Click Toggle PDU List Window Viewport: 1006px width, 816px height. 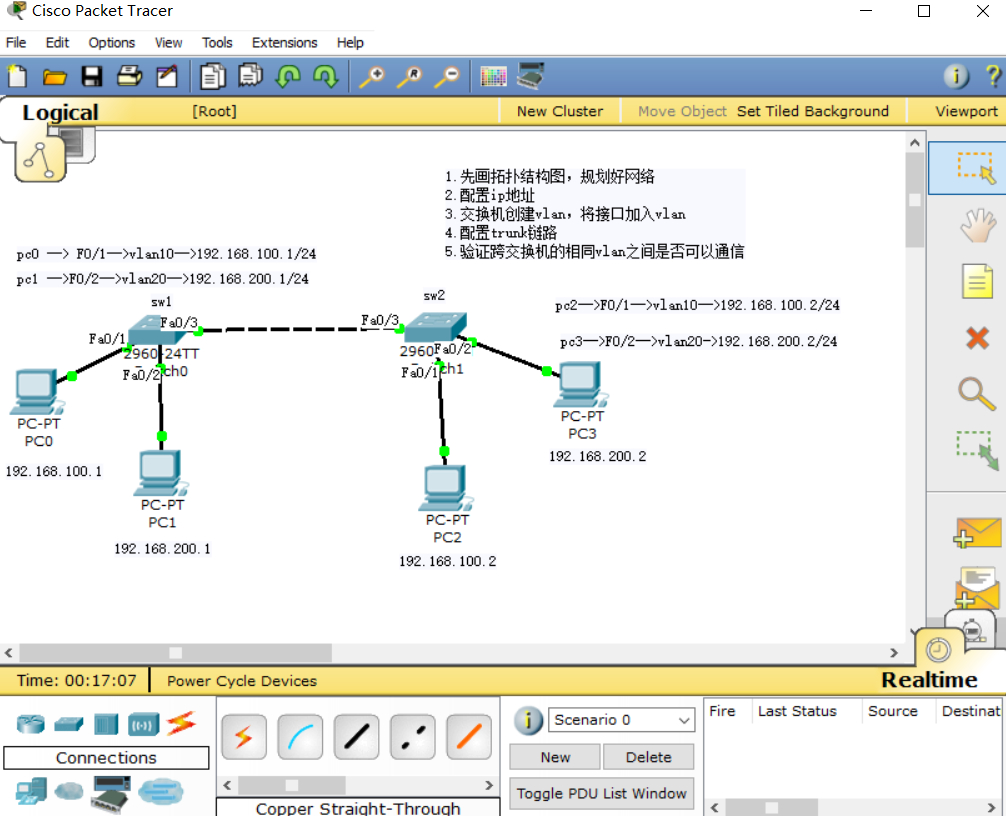[602, 794]
